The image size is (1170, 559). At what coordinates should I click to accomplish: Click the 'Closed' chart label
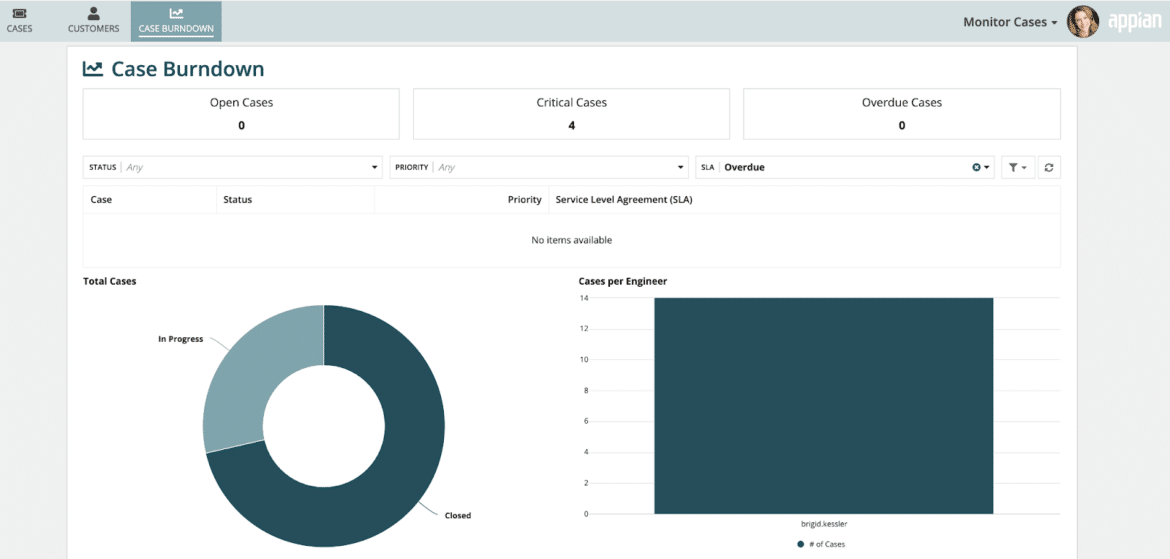tap(458, 515)
